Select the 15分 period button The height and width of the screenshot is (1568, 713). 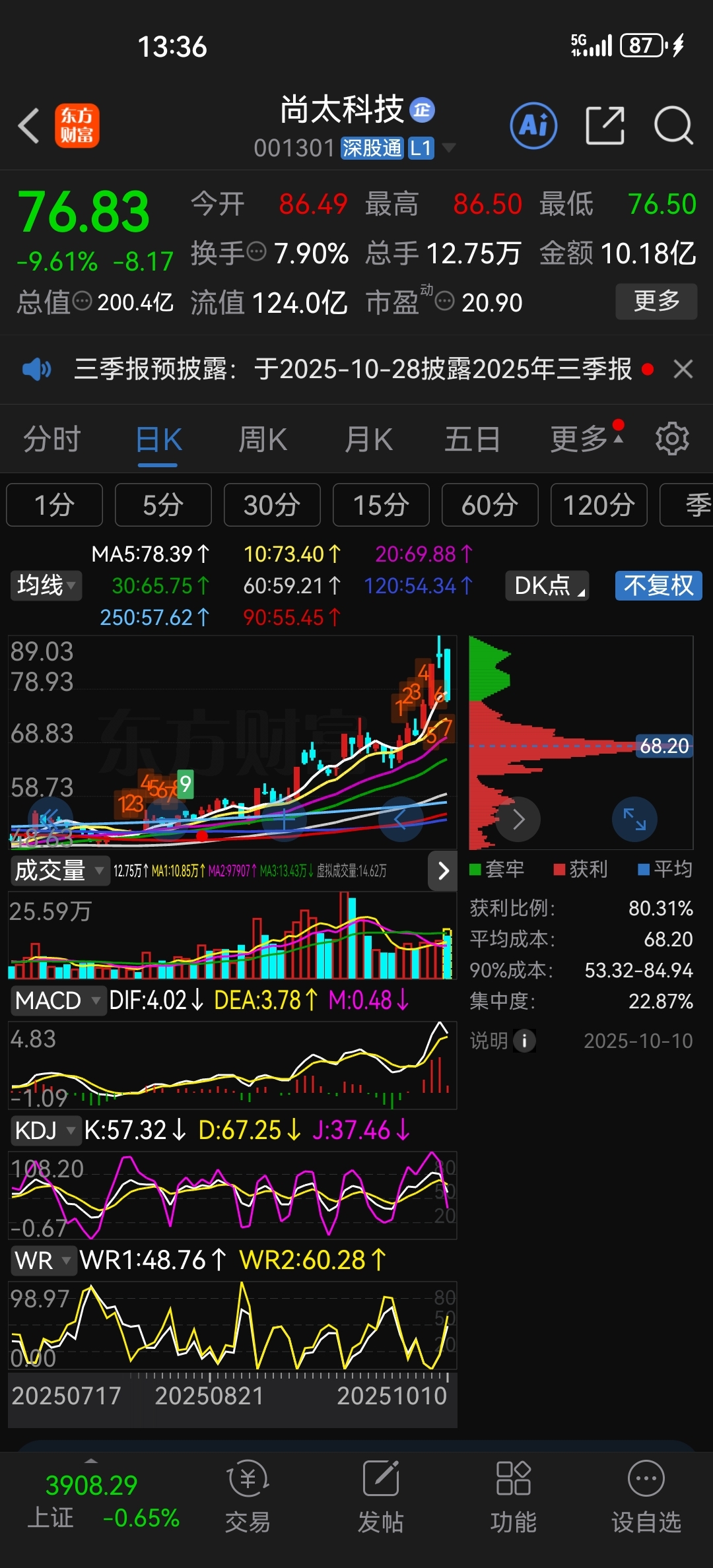click(381, 505)
